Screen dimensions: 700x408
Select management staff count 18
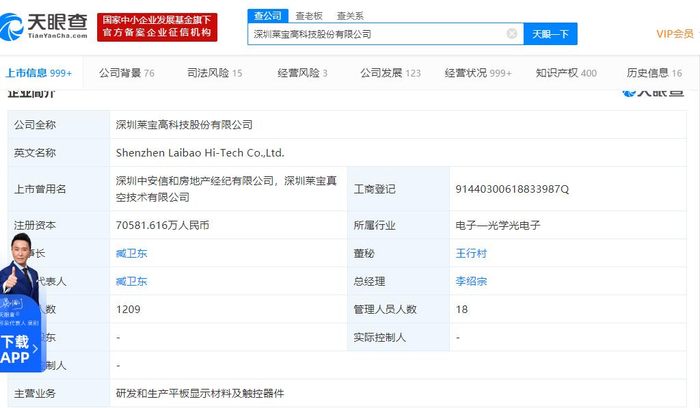pos(462,309)
